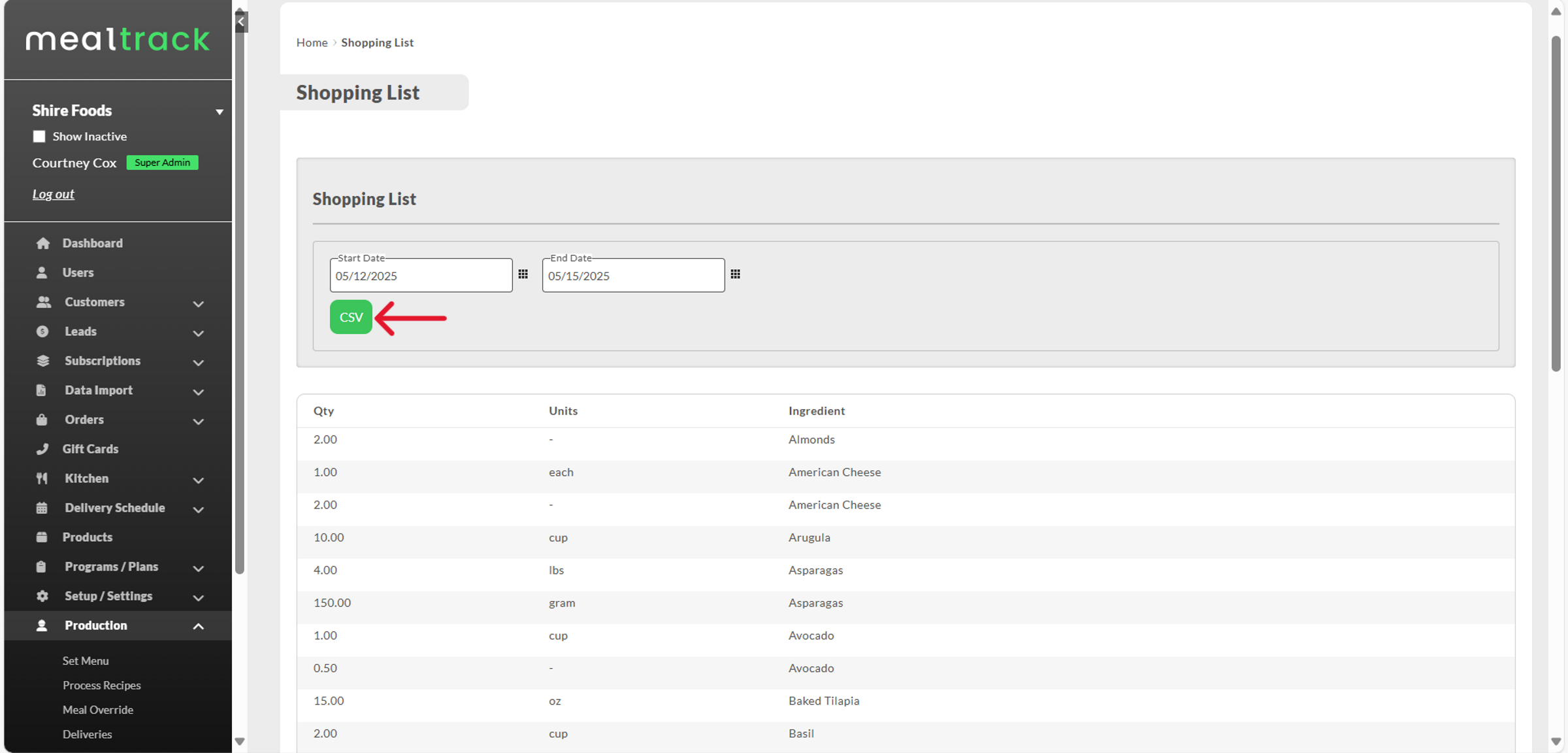Image resolution: width=1568 pixels, height=753 pixels.
Task: Click the Users person icon
Action: (x=42, y=273)
